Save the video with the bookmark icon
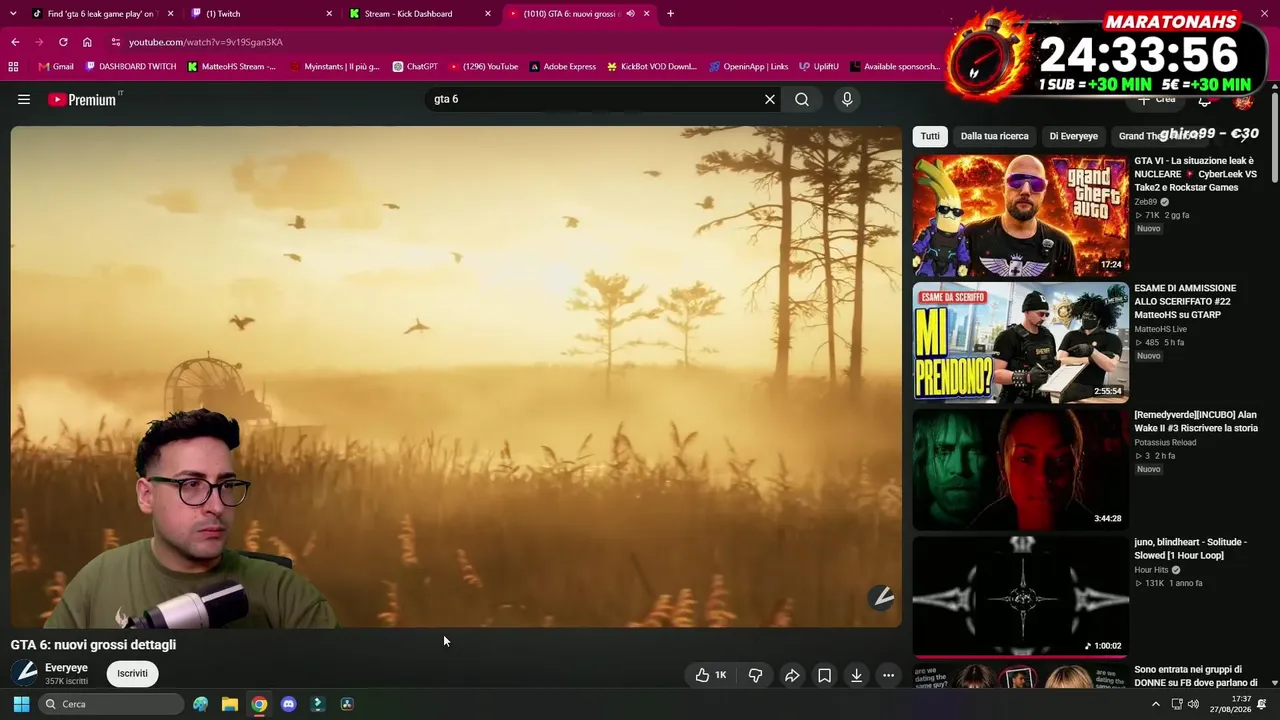This screenshot has width=1280, height=720. click(x=824, y=675)
